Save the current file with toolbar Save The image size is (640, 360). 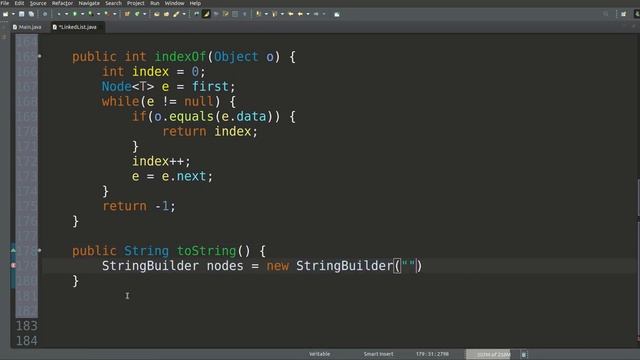(x=22, y=14)
